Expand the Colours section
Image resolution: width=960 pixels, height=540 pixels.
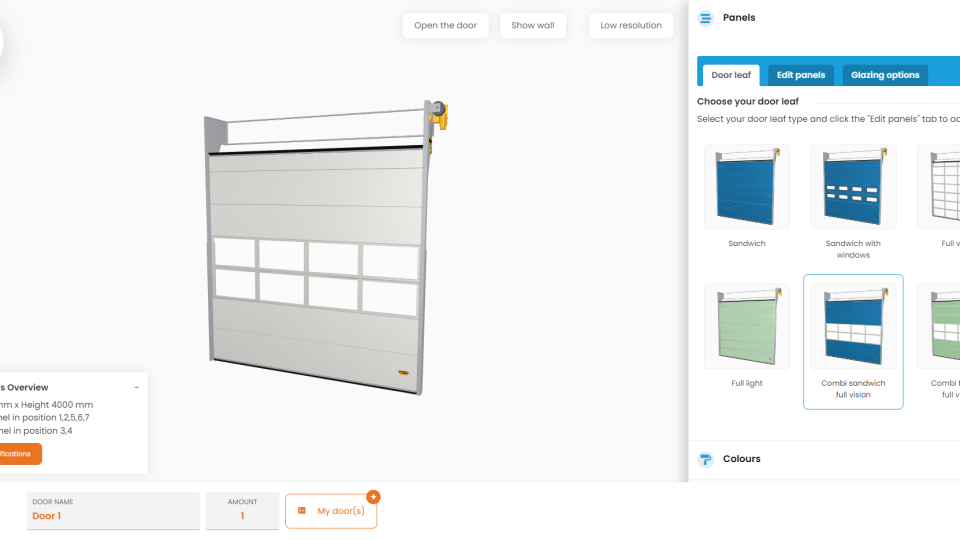tap(824, 459)
